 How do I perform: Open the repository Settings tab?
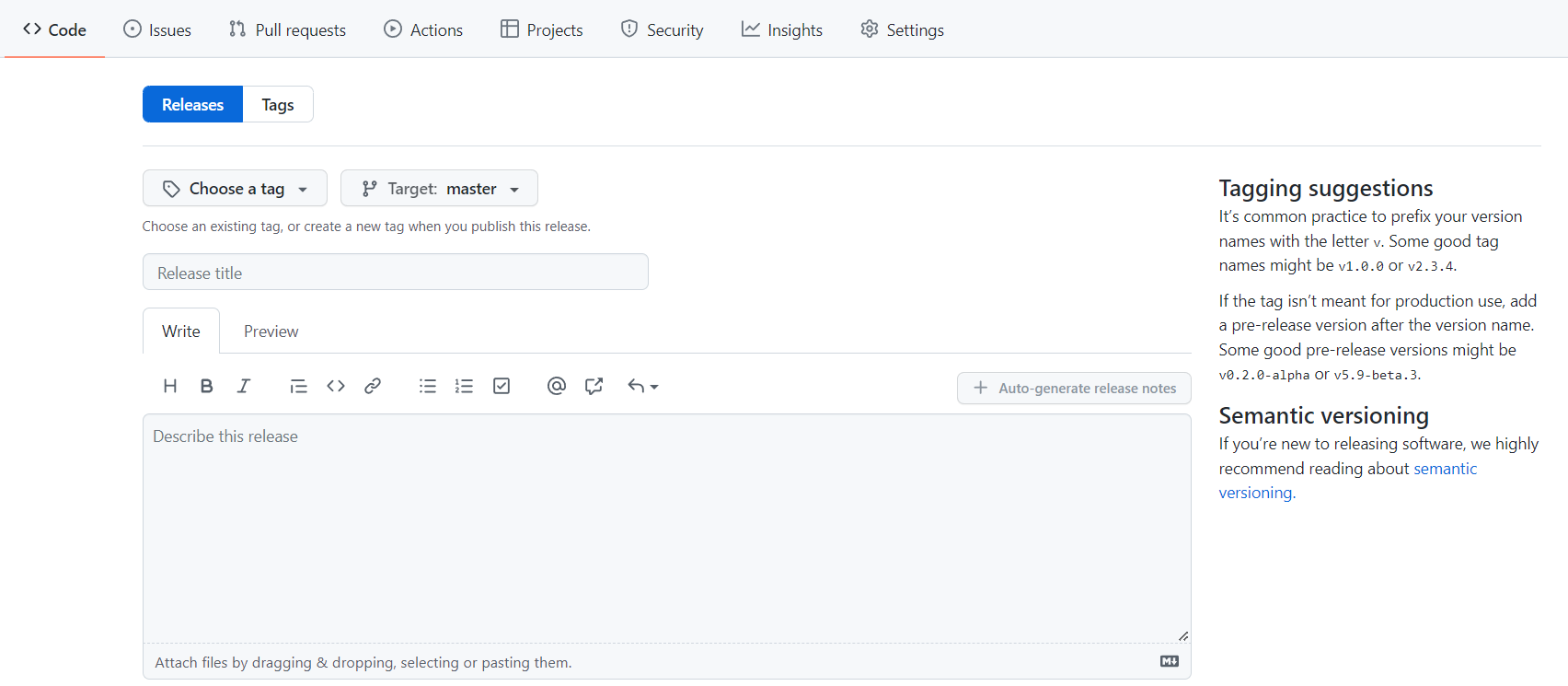tap(902, 29)
